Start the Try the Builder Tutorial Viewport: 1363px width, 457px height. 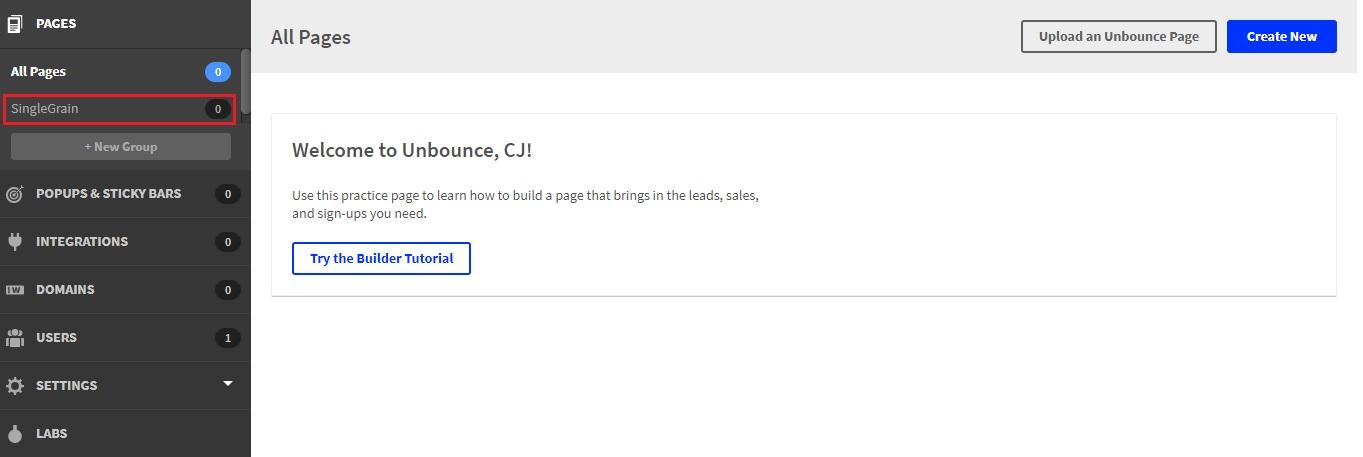pos(381,258)
